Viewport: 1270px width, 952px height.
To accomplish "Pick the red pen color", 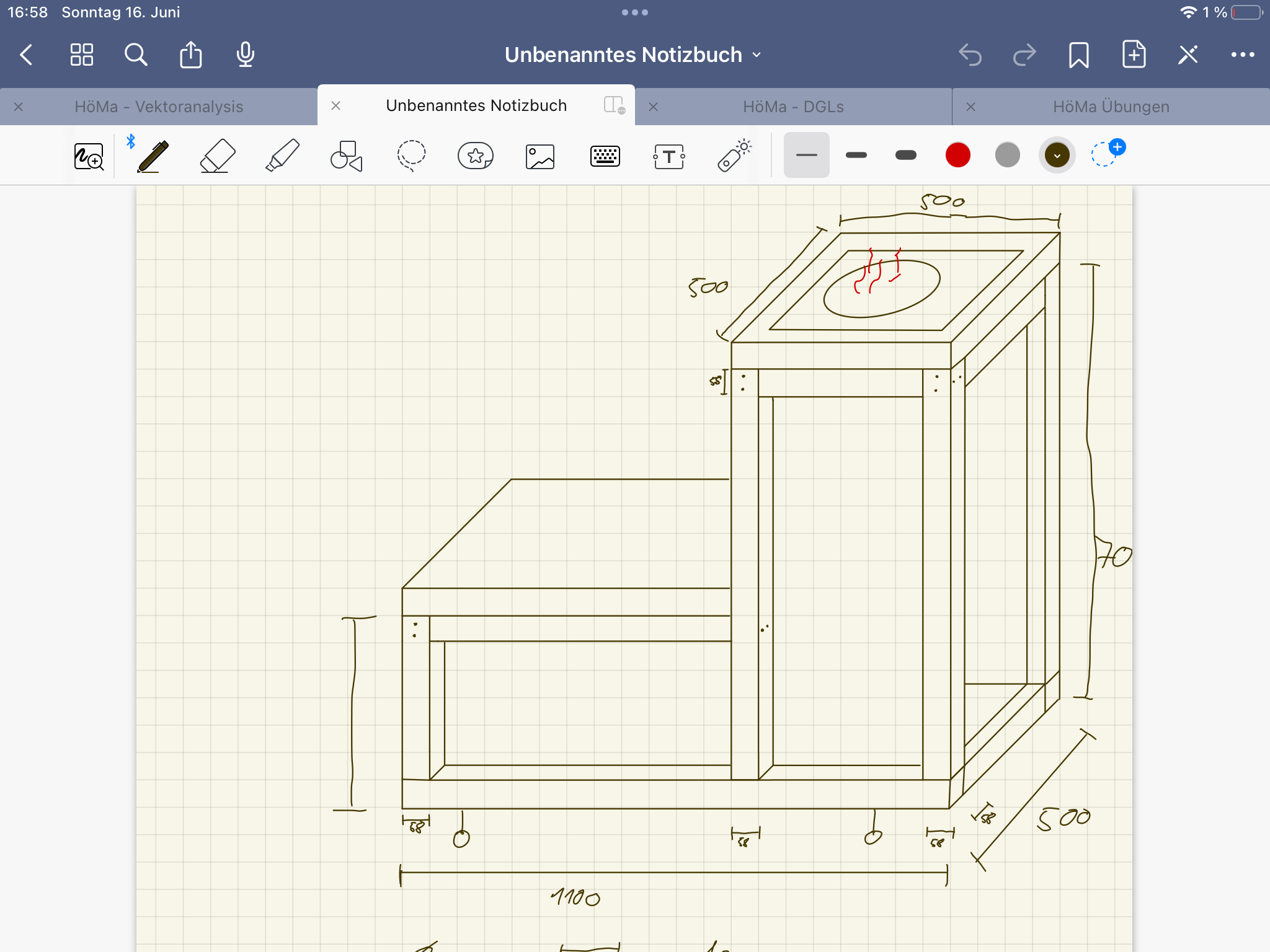I will [957, 155].
